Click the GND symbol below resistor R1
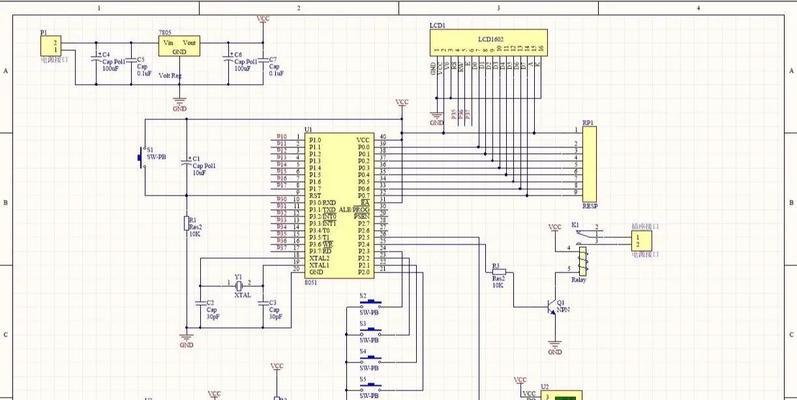The height and width of the screenshot is (400, 797). pyautogui.click(x=187, y=341)
